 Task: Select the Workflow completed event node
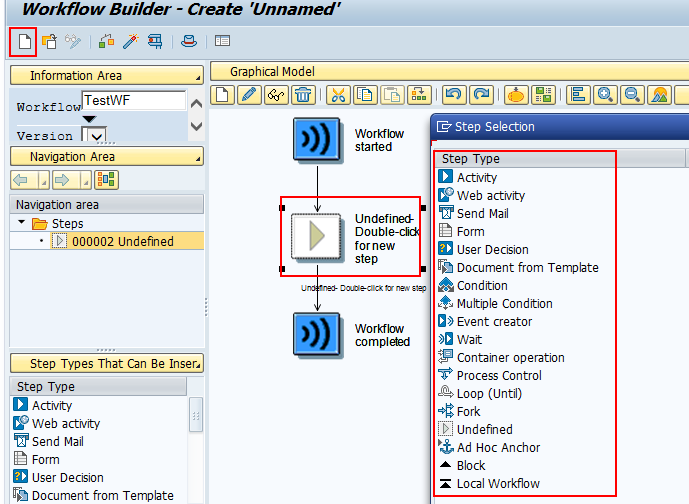316,335
